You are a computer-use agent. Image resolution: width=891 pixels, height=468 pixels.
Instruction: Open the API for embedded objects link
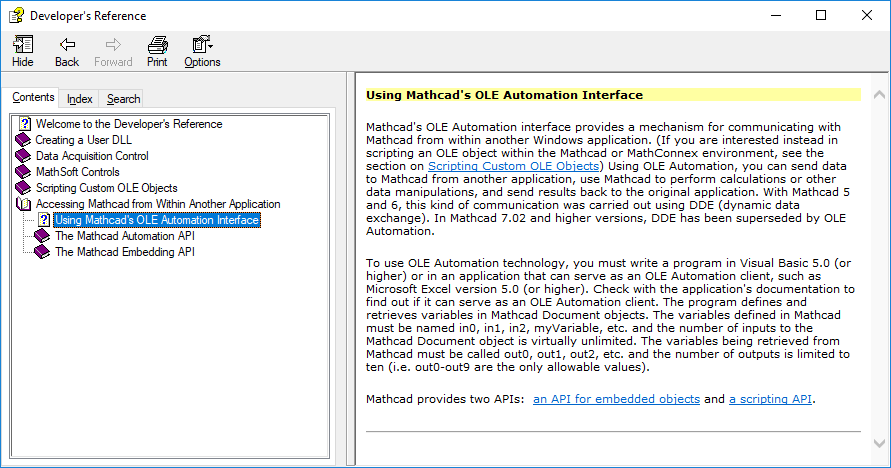[616, 399]
